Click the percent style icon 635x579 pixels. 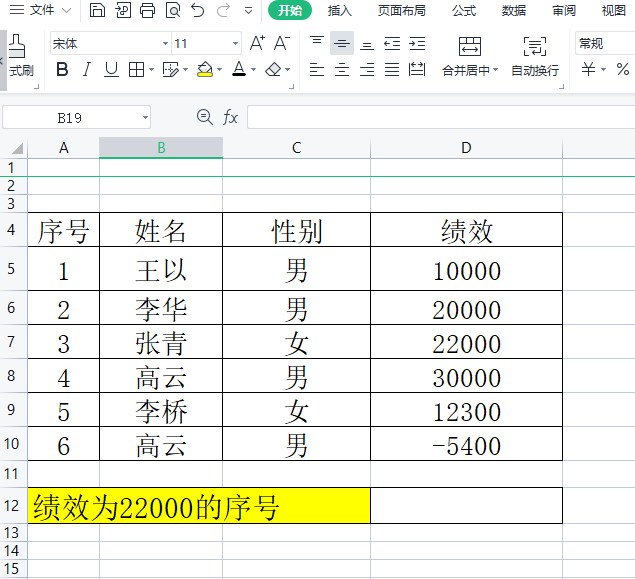pos(623,69)
